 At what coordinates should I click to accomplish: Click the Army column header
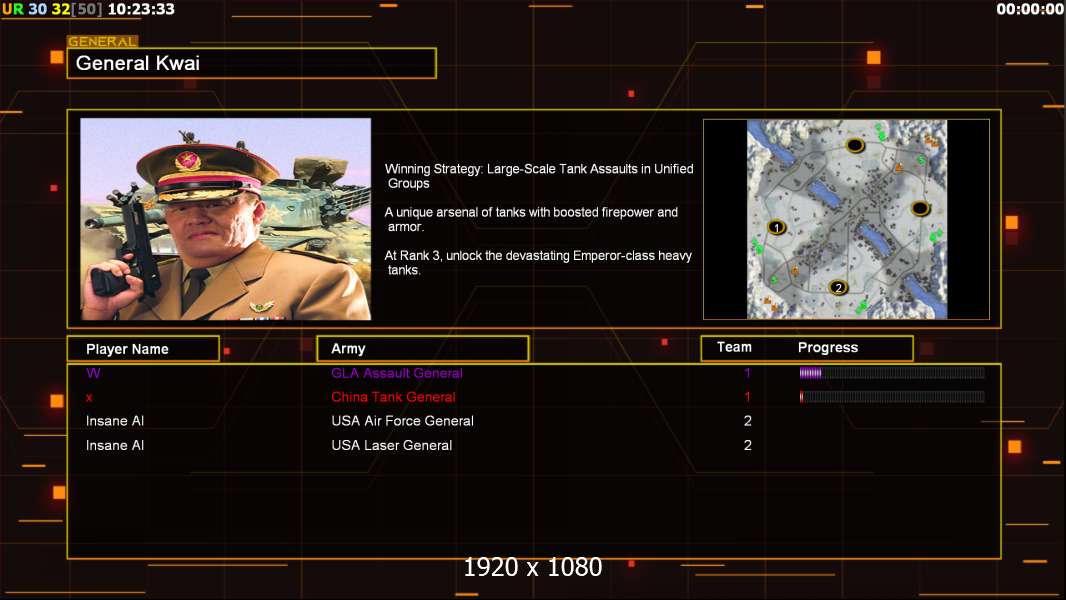click(423, 349)
